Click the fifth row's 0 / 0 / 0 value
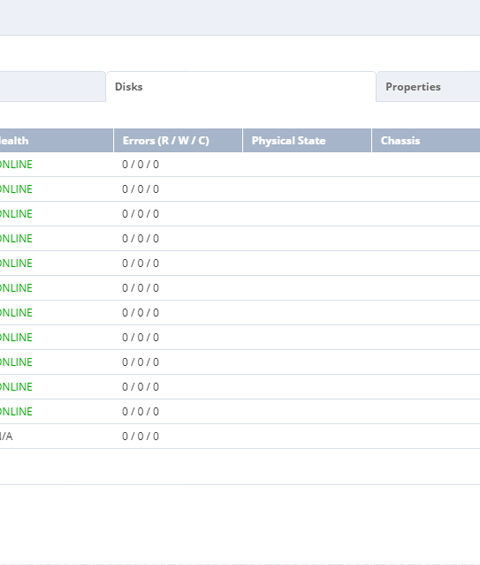Image resolution: width=480 pixels, height=565 pixels. click(x=141, y=263)
